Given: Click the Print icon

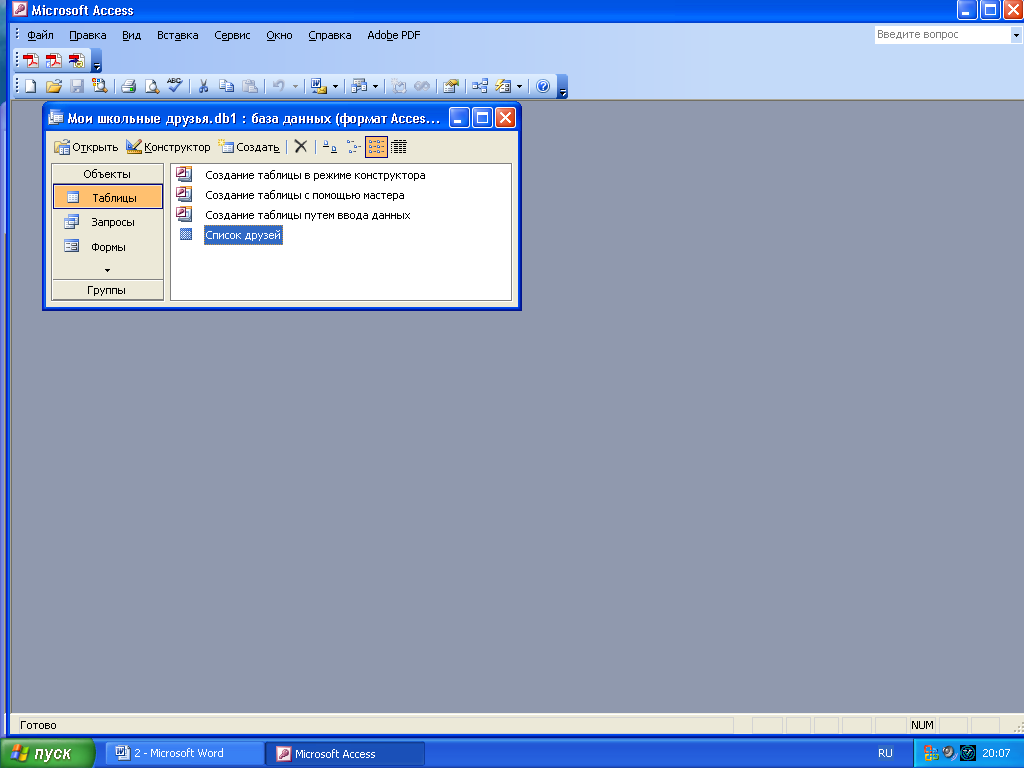Looking at the screenshot, I should [129, 86].
